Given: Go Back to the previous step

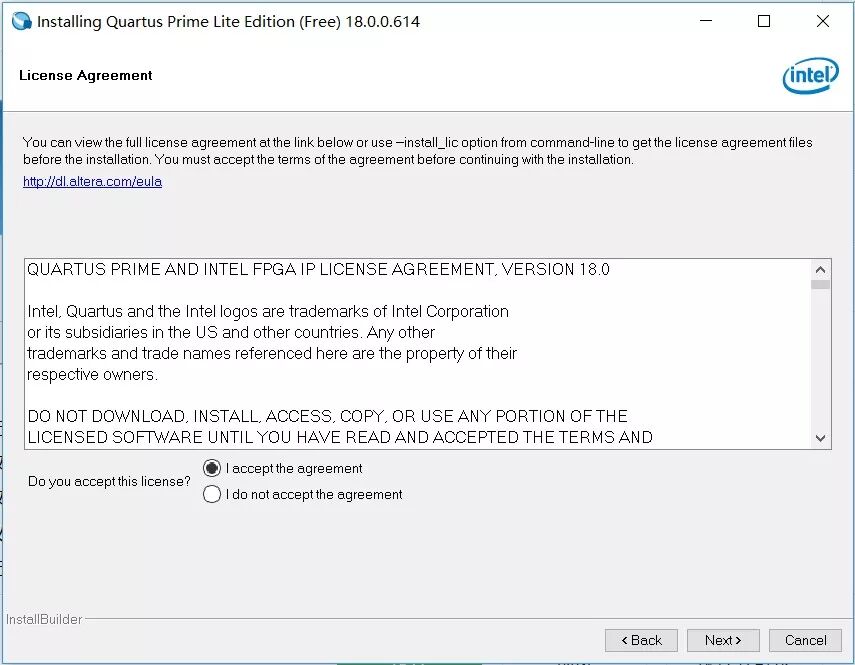Looking at the screenshot, I should (x=641, y=640).
